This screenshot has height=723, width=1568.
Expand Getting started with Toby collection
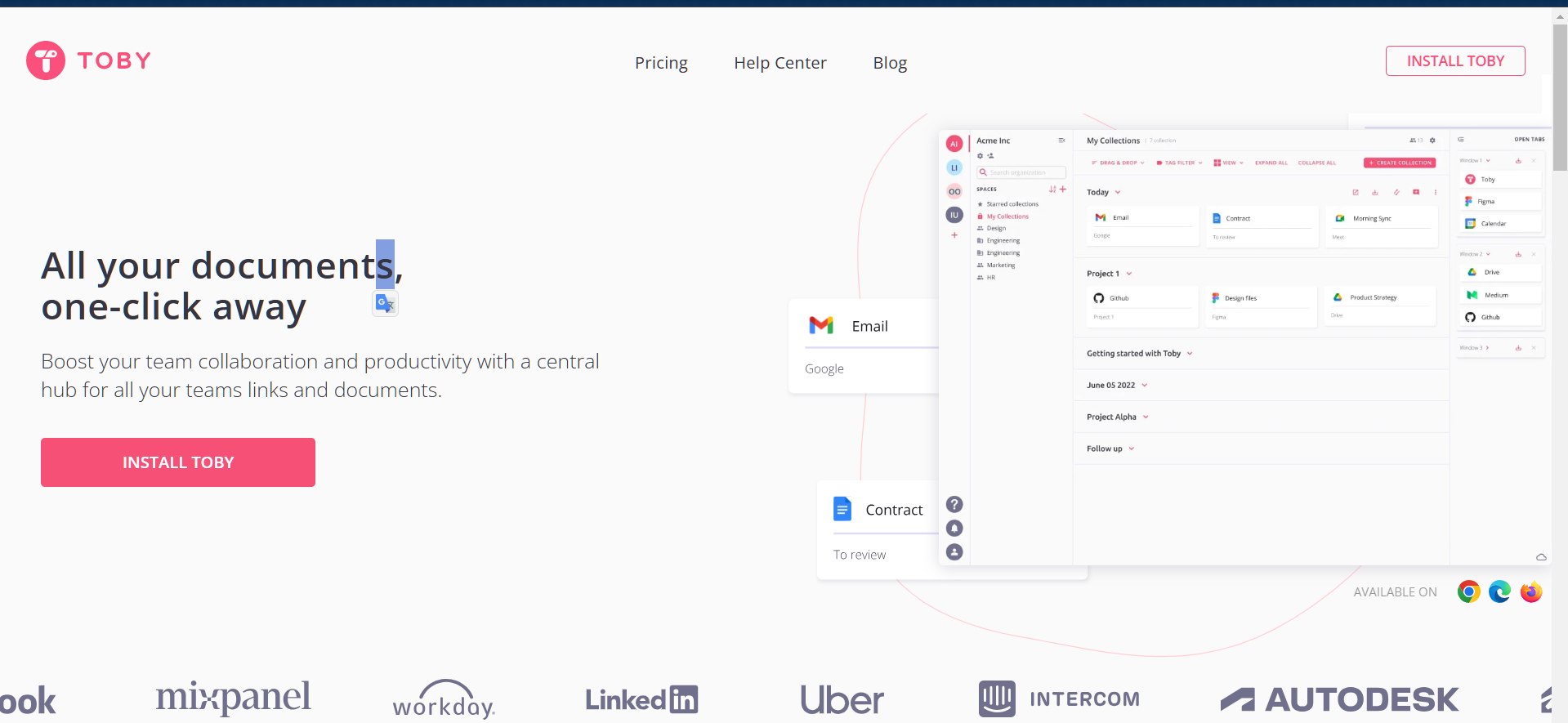pos(1190,354)
